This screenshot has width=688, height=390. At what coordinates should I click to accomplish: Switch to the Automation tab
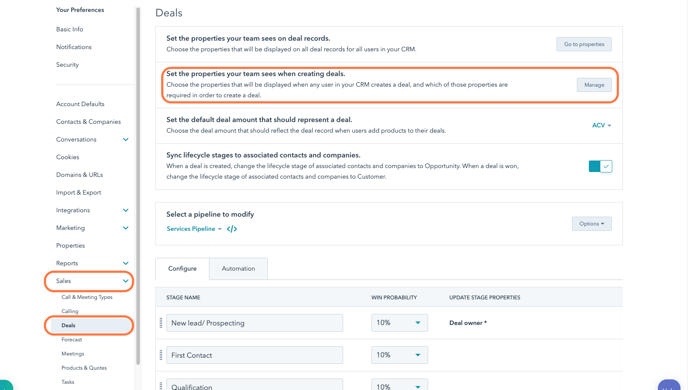click(238, 268)
